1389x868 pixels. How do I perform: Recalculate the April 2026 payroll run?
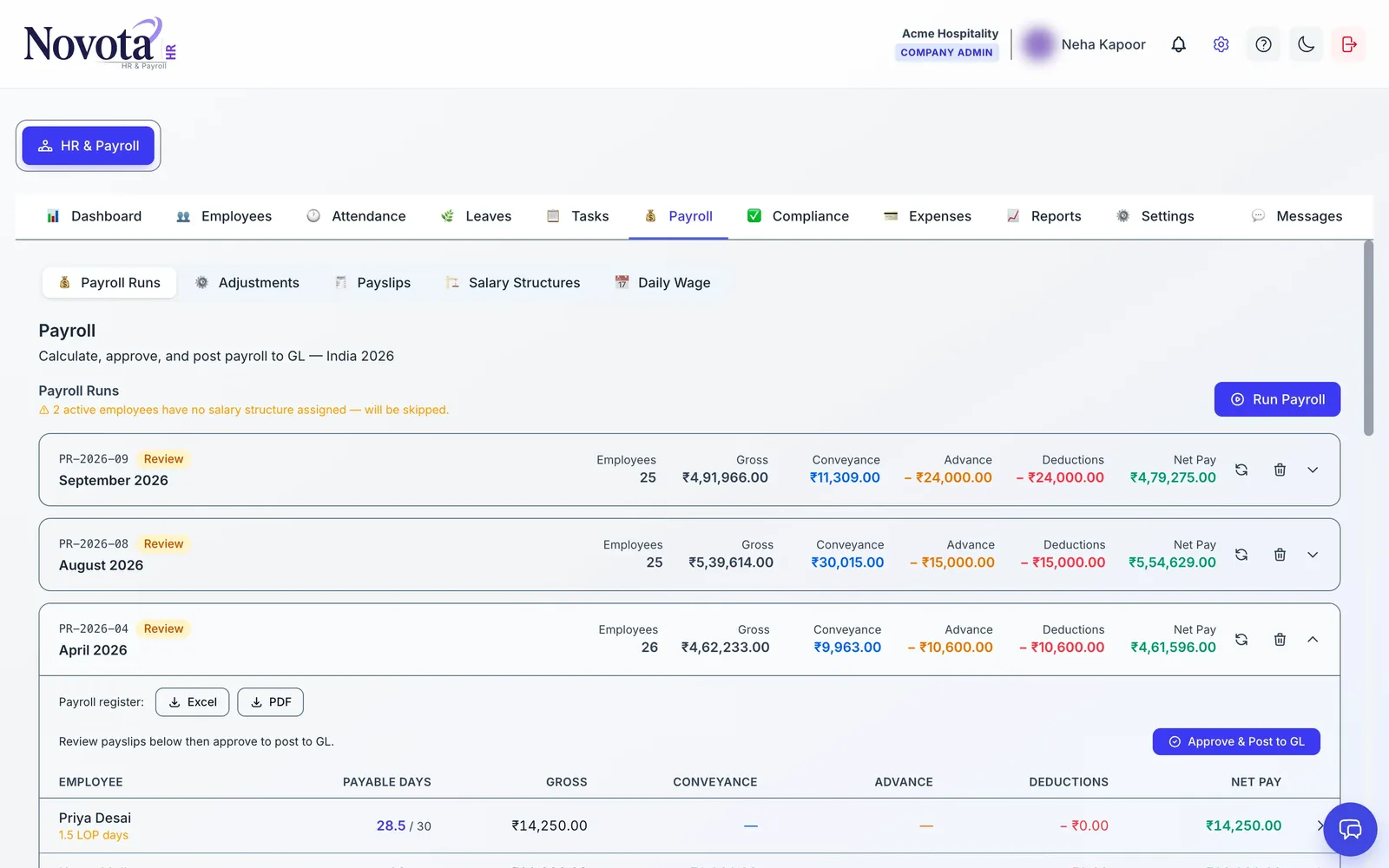pyautogui.click(x=1241, y=640)
